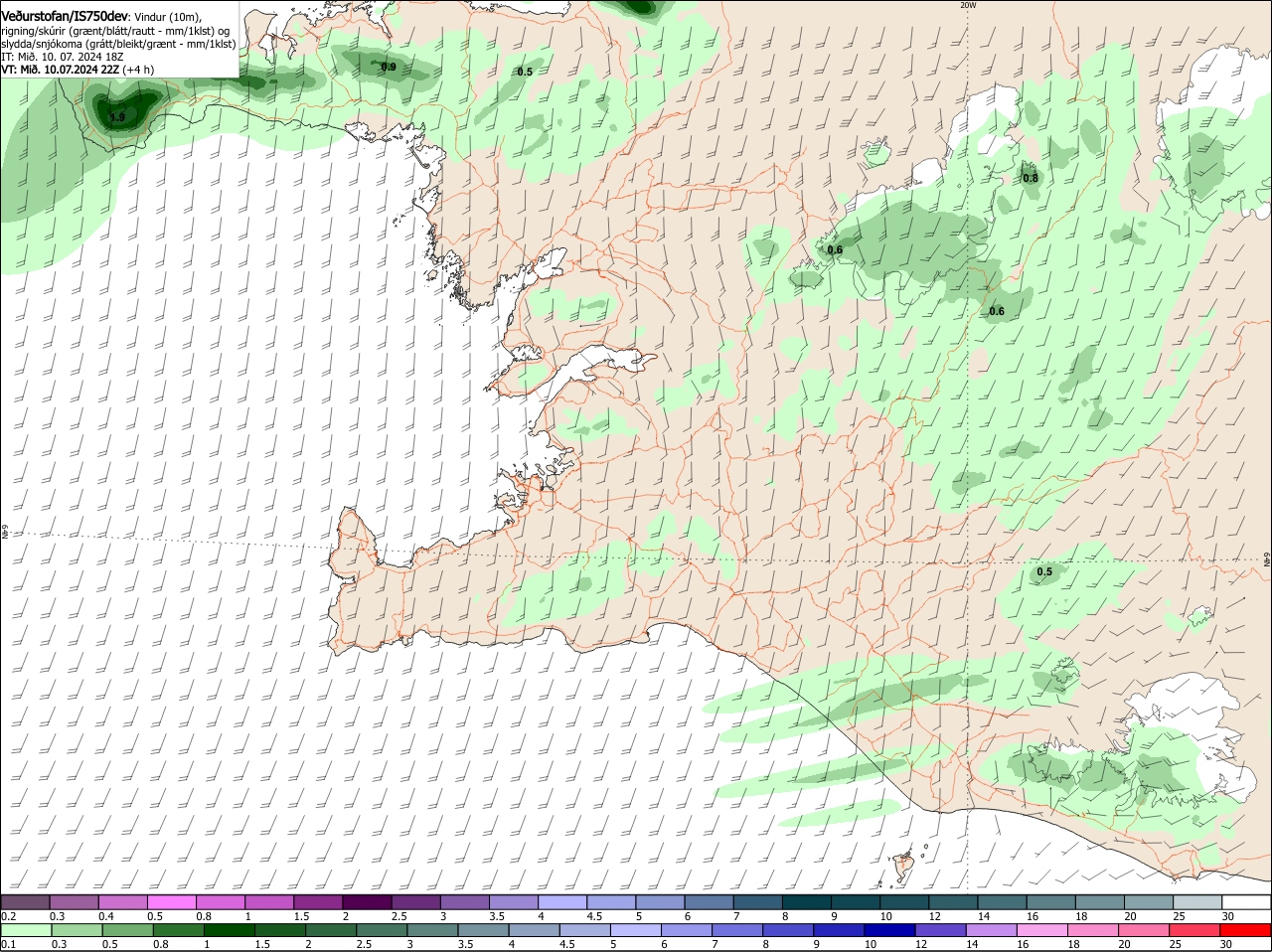
Task: Pick the bright red bottom legend swatch at 30
Action: point(1246,929)
